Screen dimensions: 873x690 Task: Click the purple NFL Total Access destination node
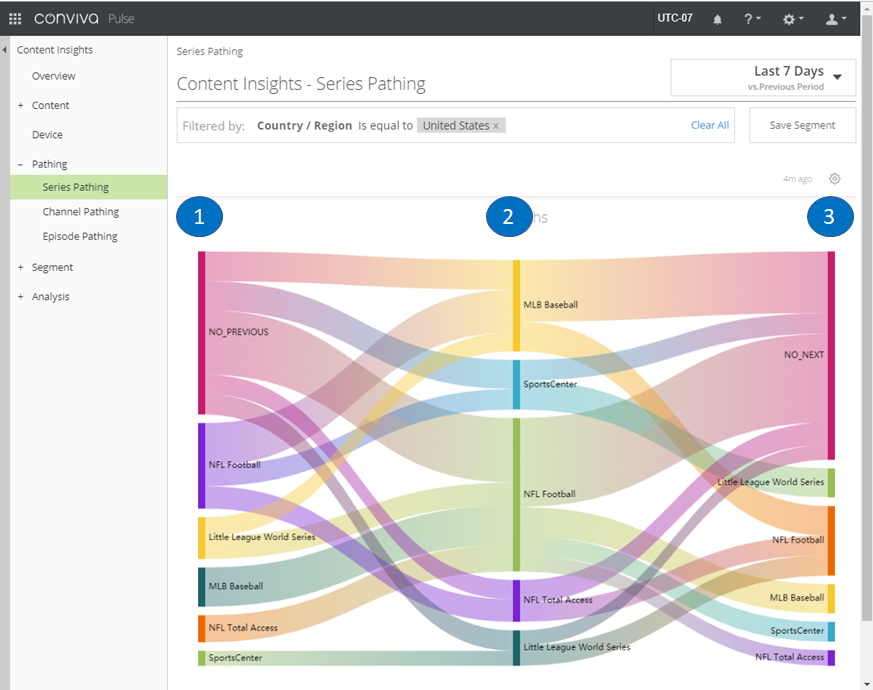point(831,658)
